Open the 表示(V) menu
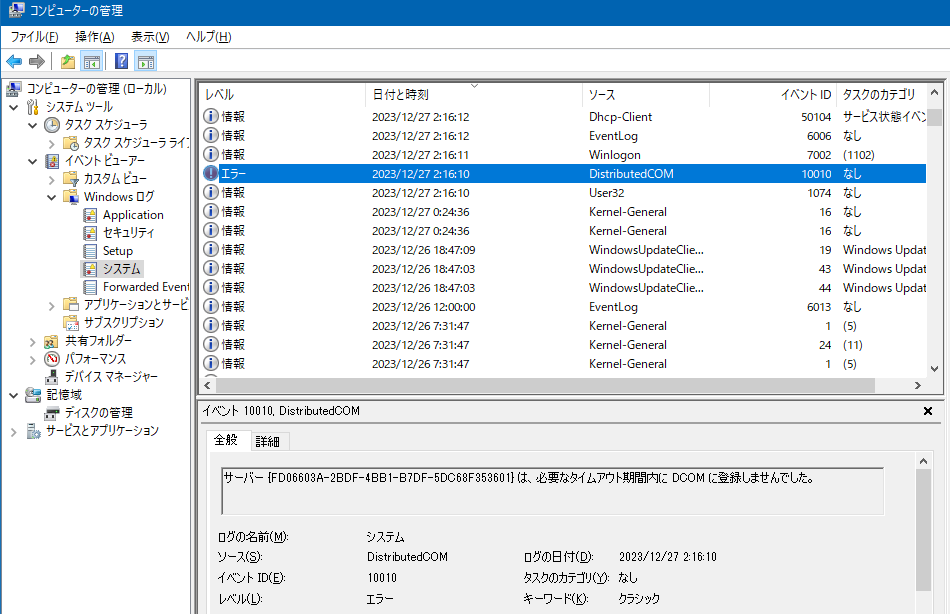 150,37
